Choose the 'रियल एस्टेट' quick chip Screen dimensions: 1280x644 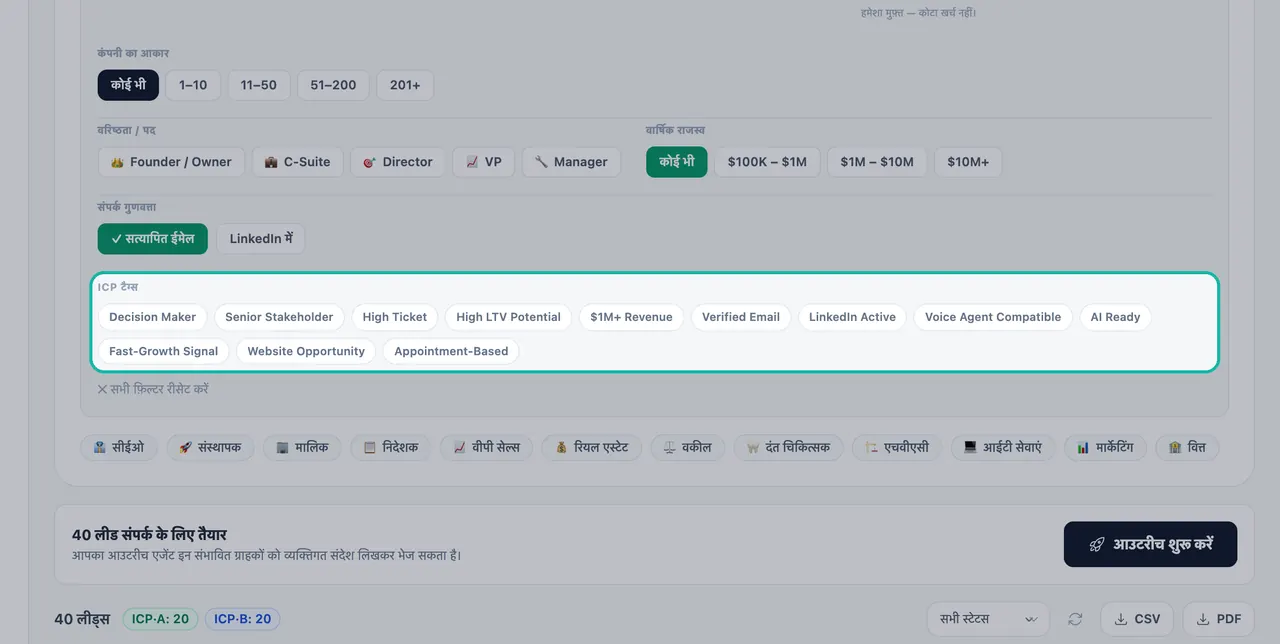[591, 447]
